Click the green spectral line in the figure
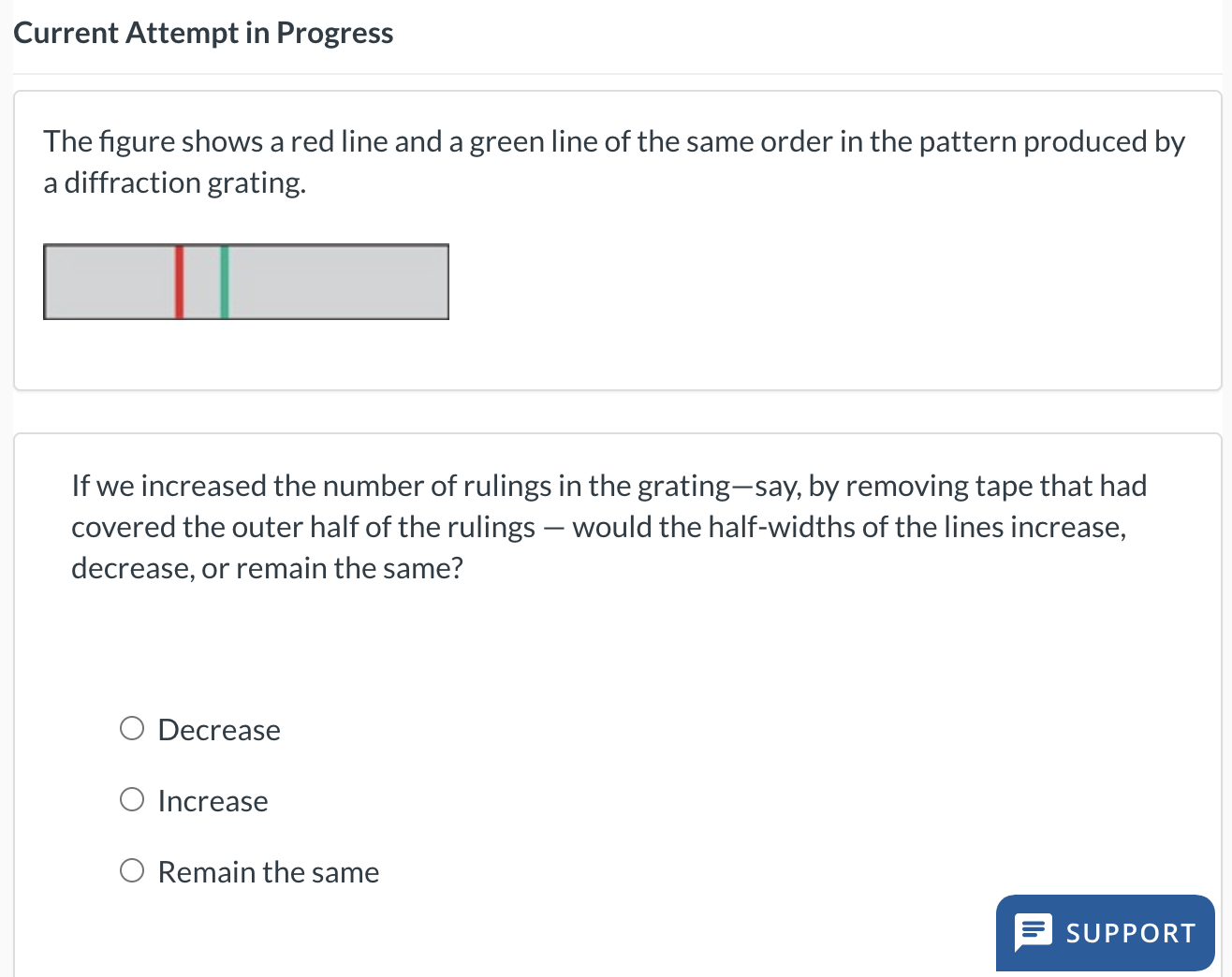Viewport: 1232px width, 977px height. click(x=224, y=281)
